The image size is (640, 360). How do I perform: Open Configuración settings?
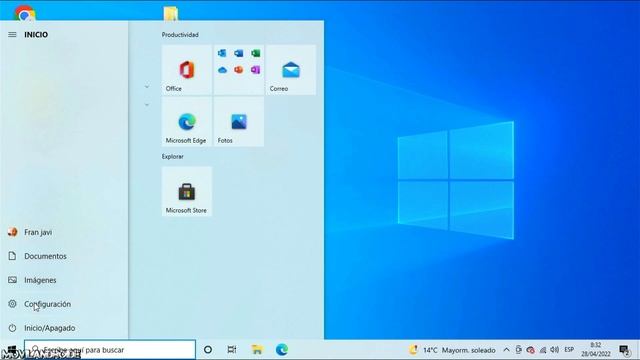pyautogui.click(x=64, y=304)
